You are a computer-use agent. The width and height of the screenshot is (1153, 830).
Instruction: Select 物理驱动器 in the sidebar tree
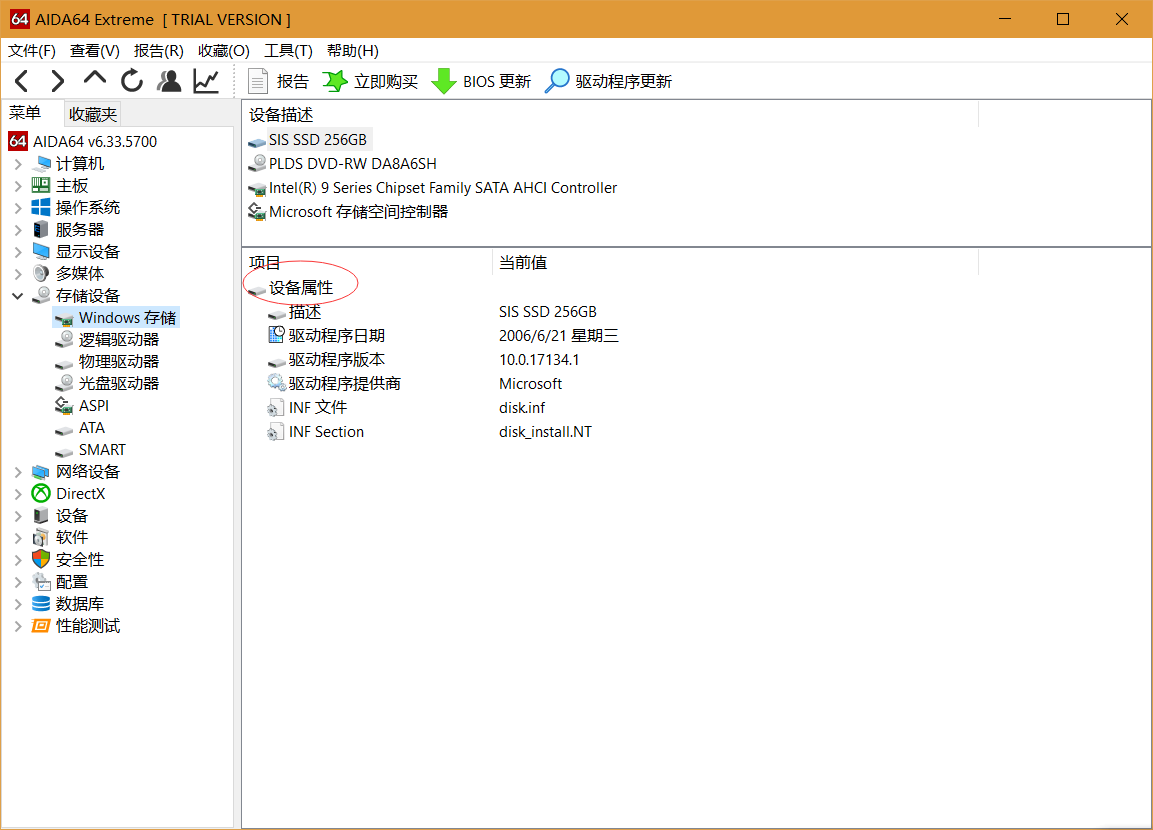[x=118, y=362]
